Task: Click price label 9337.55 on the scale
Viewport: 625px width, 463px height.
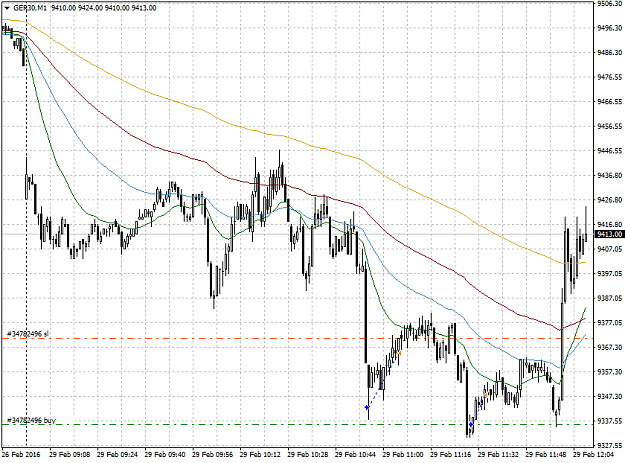Action: (x=609, y=421)
